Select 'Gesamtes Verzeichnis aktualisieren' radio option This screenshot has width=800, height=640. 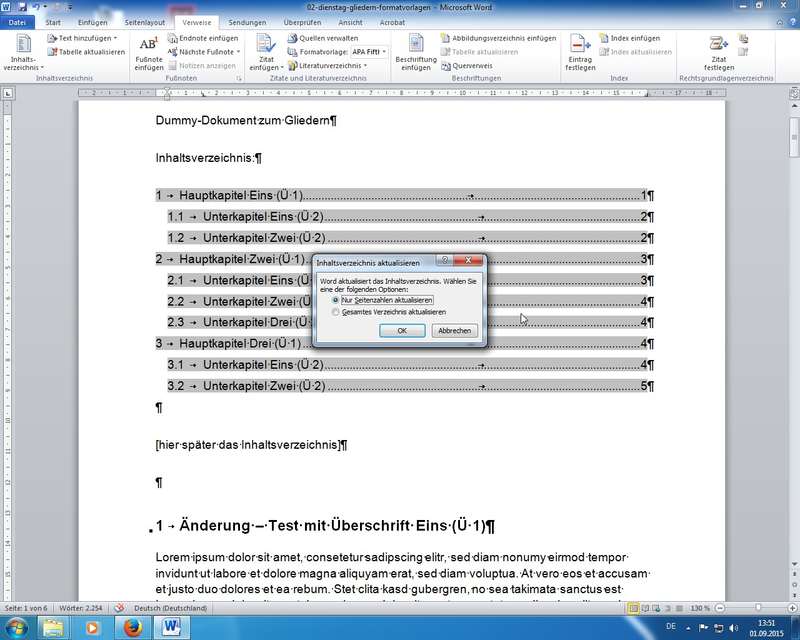coord(336,312)
